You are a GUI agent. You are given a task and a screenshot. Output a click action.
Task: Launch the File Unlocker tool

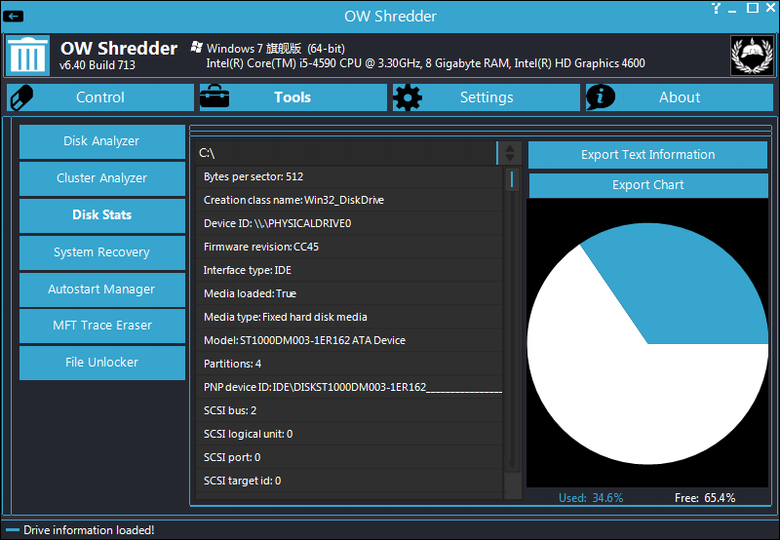102,362
